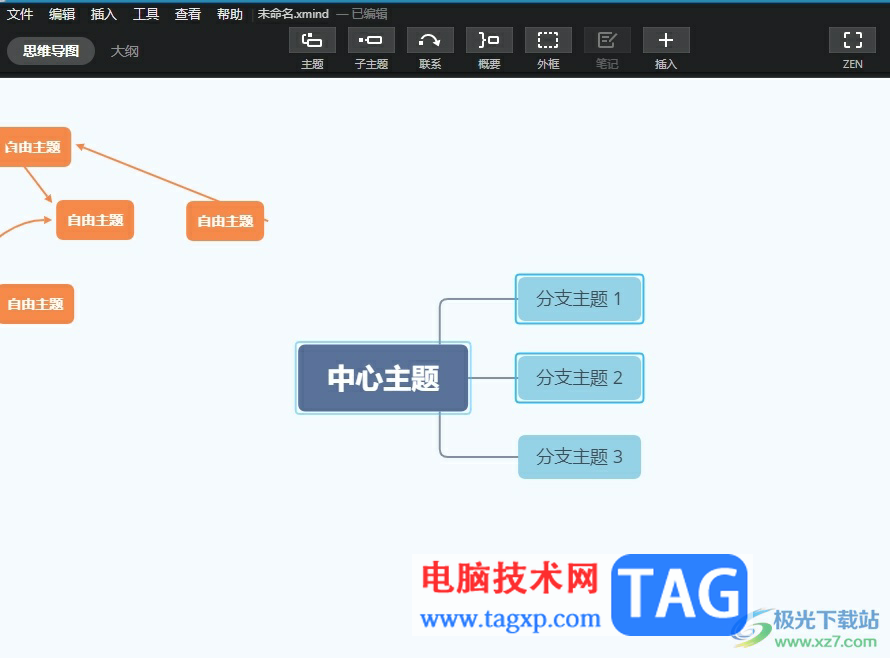
Task: Add a 子主题 (Subtopic) via toolbar icon
Action: 371,40
